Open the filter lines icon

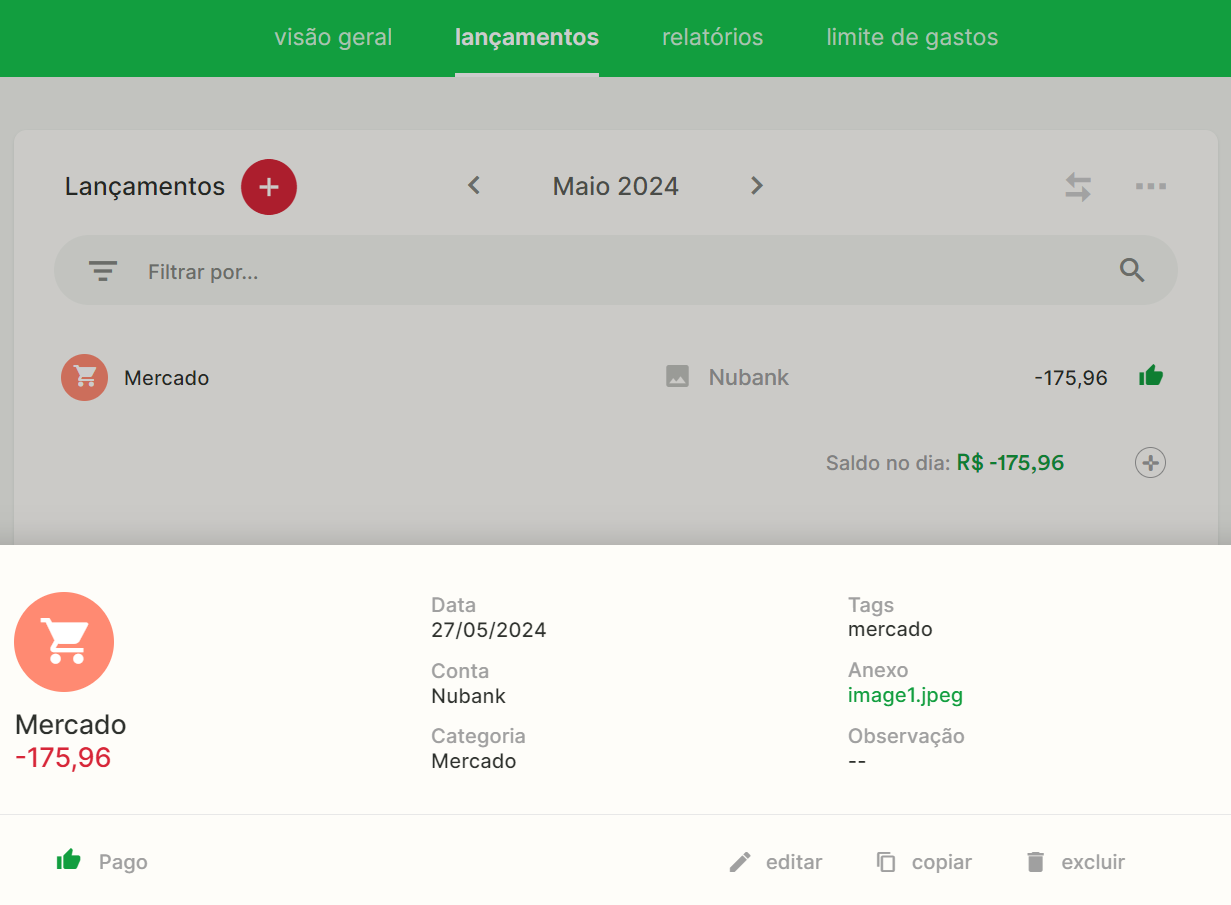click(x=103, y=271)
